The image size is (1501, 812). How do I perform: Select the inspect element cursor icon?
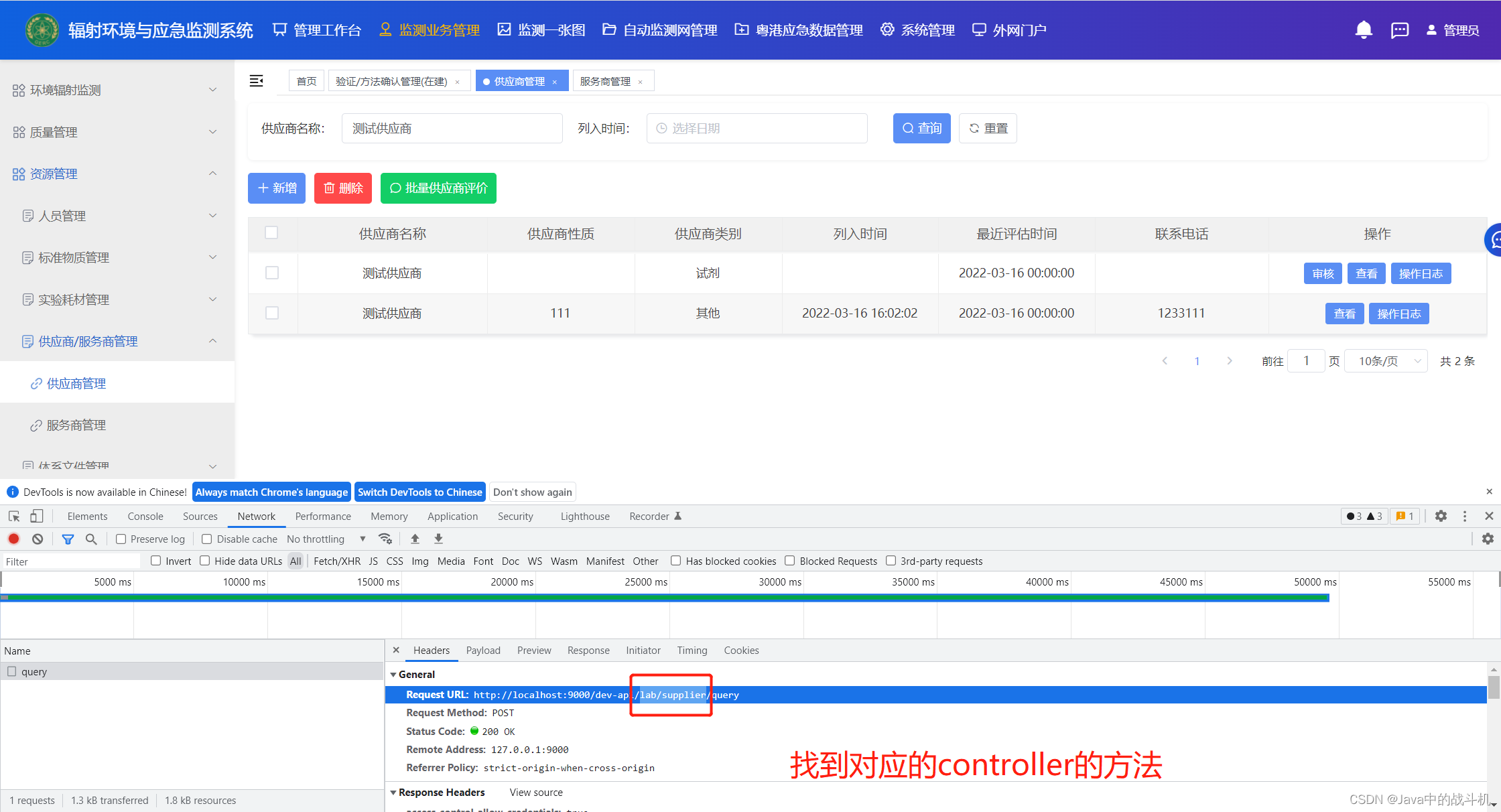click(x=14, y=516)
